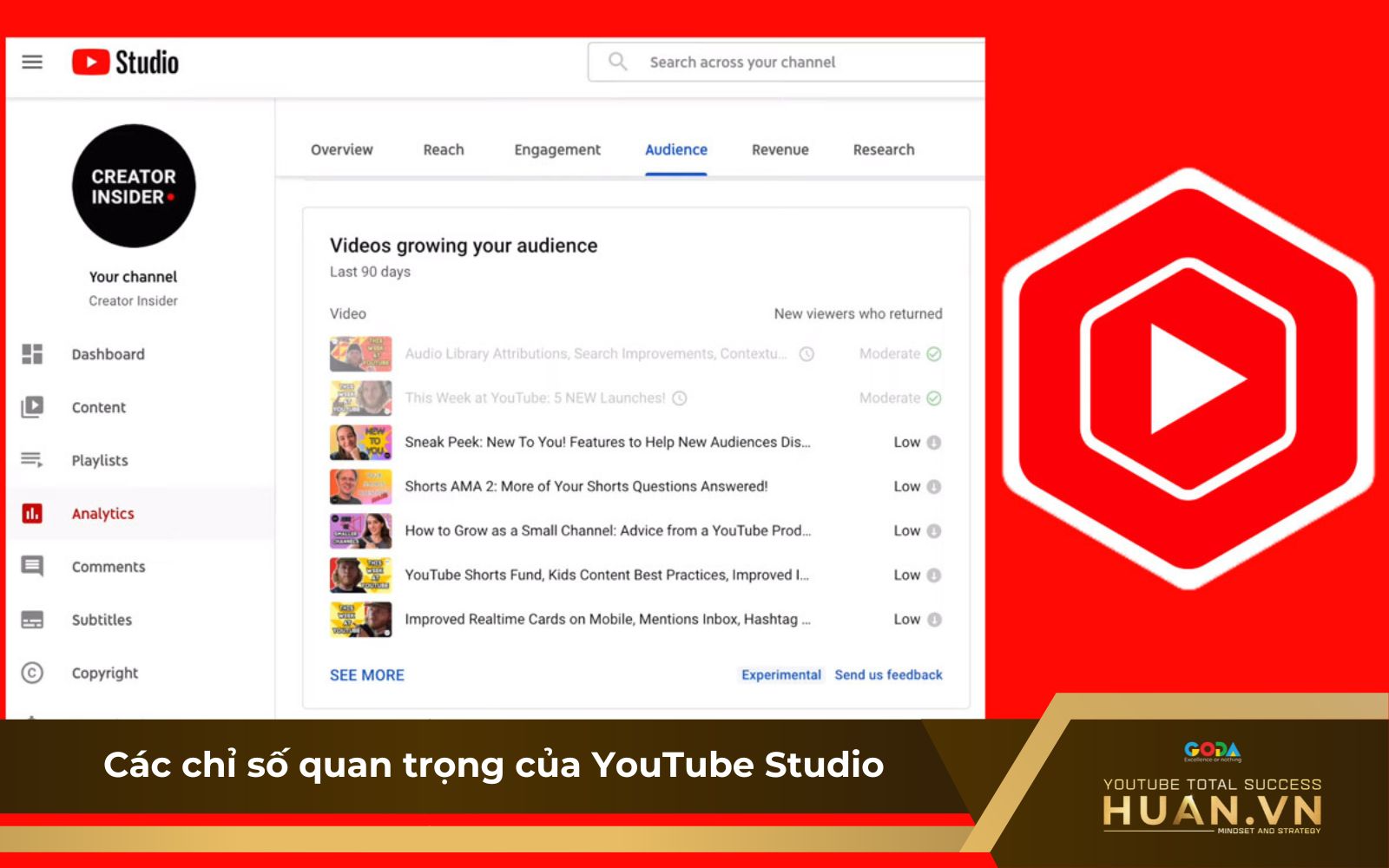
Task: Click Moderate checkmark icon on 'This Week' row
Action: 934,398
